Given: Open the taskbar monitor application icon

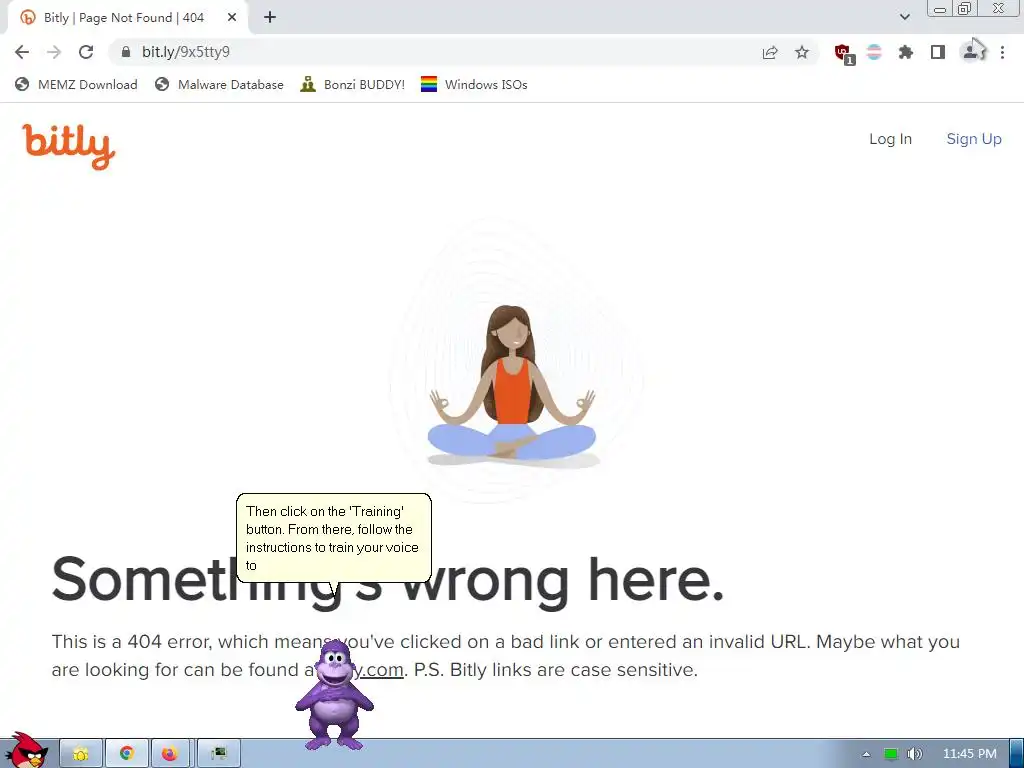Looking at the screenshot, I should (x=219, y=754).
